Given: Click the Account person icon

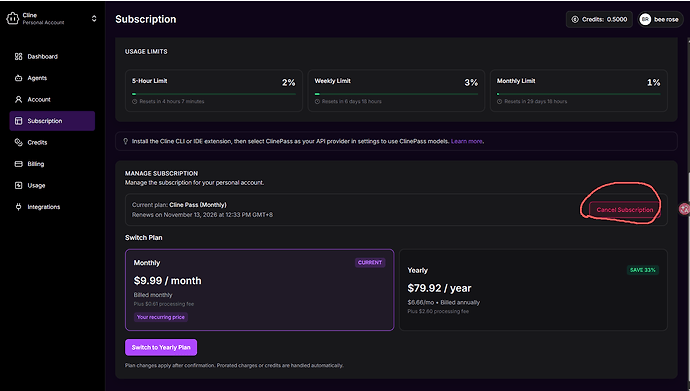Looking at the screenshot, I should coord(18,99).
